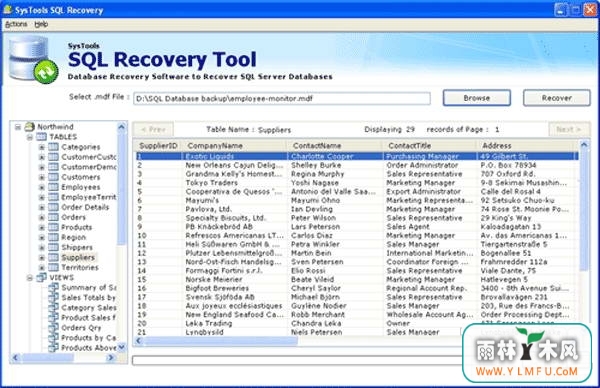Click the Products table icon
Screen dimensions: 600x388
point(53,227)
